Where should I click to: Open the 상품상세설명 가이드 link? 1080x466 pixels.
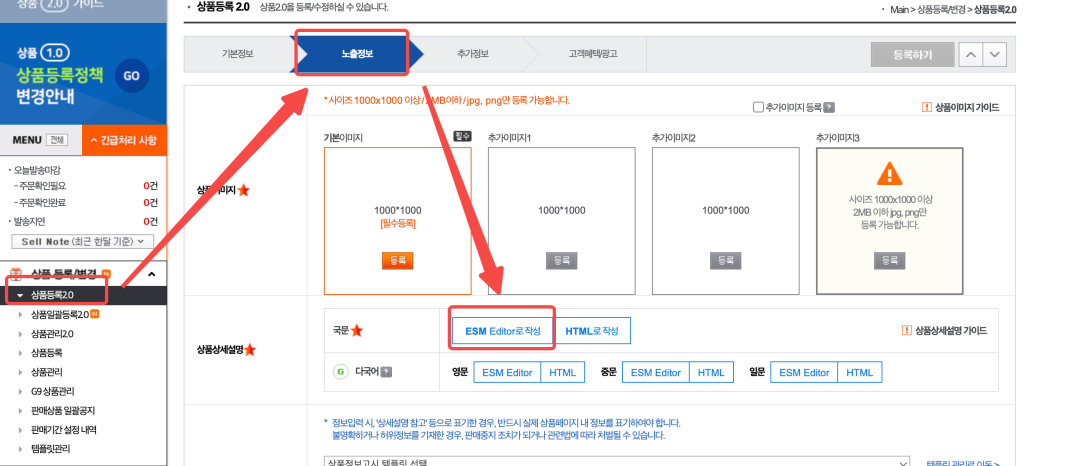(945, 330)
